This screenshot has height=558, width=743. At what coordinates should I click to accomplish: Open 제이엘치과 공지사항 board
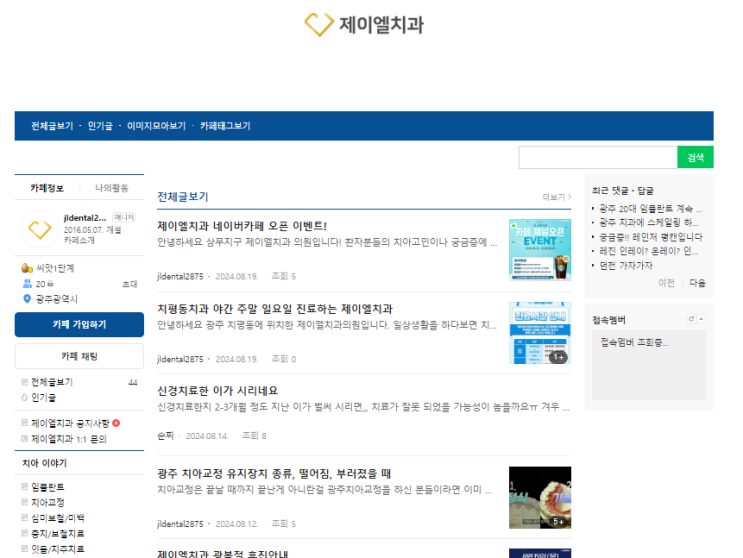[70, 423]
